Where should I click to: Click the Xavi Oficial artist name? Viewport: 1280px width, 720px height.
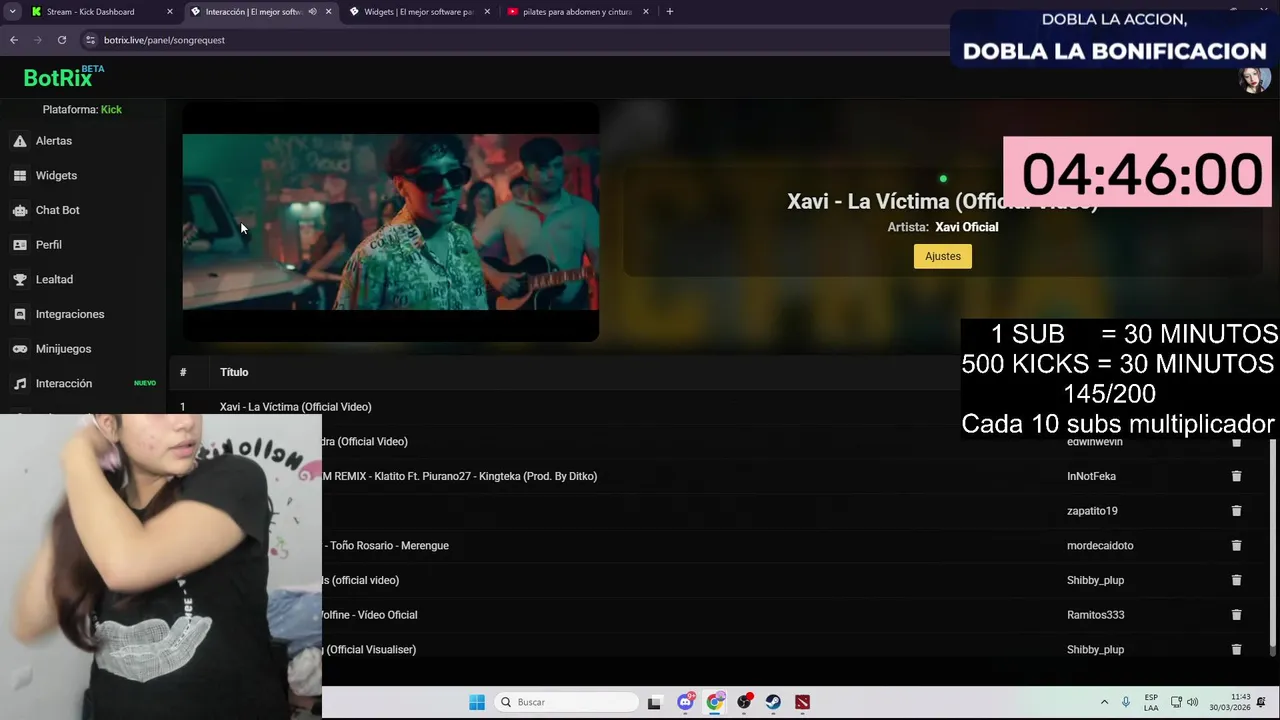(966, 227)
